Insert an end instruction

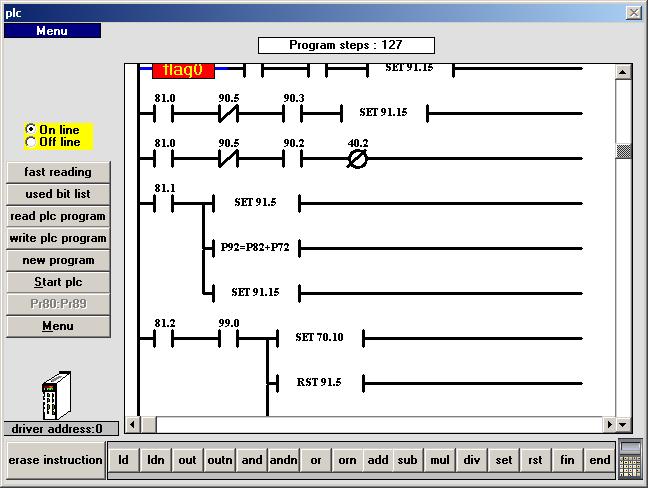(599, 460)
